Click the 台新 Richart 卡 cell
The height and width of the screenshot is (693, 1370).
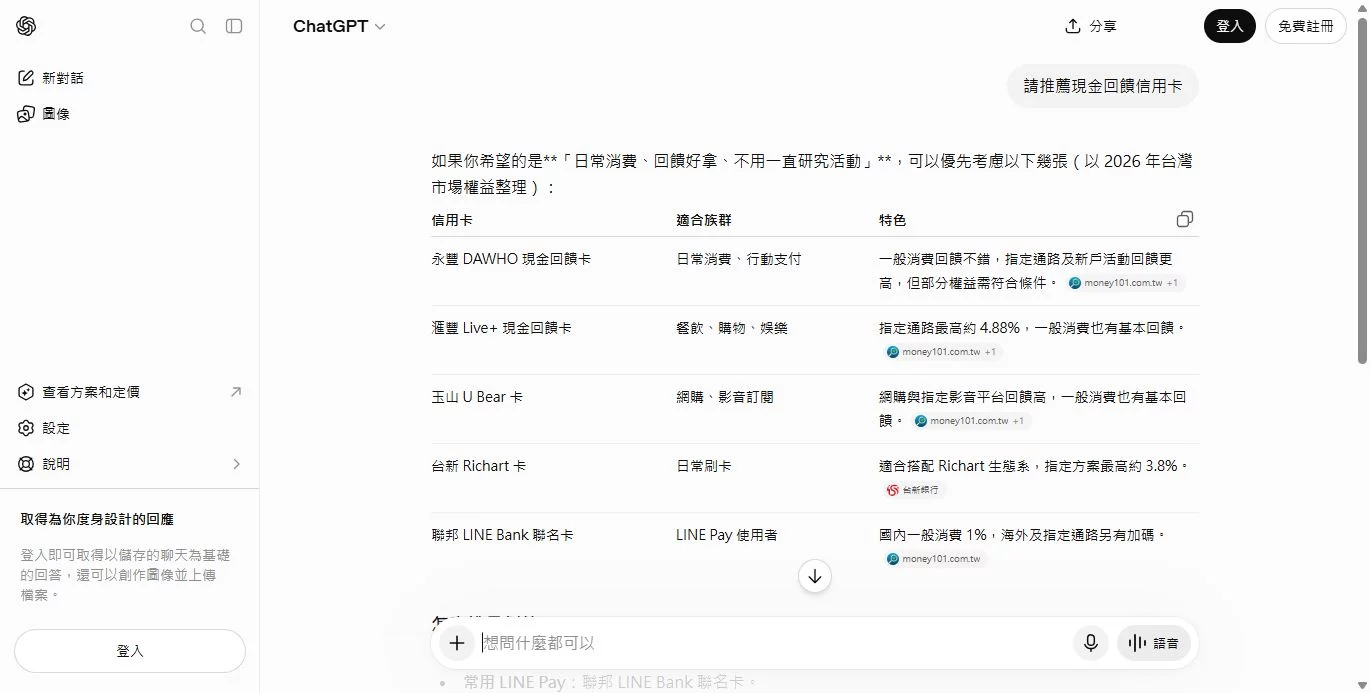pyautogui.click(x=479, y=466)
